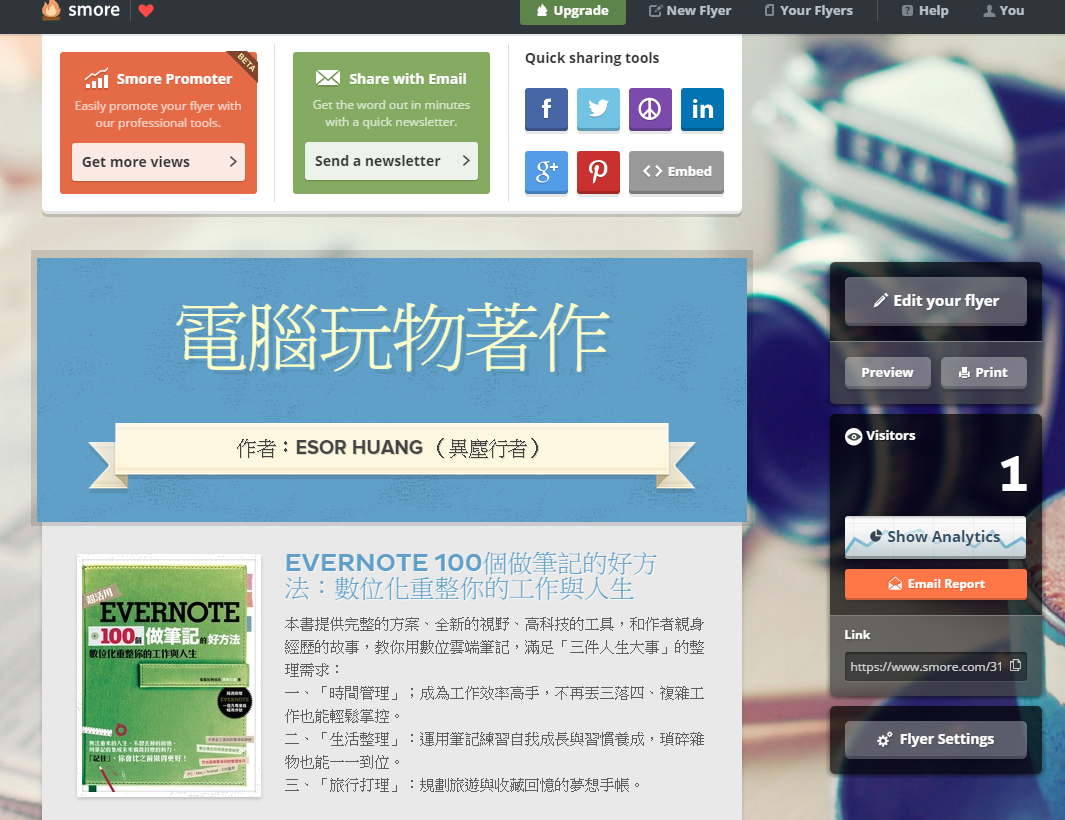Click the red heart icon
This screenshot has height=820, width=1065.
146,10
